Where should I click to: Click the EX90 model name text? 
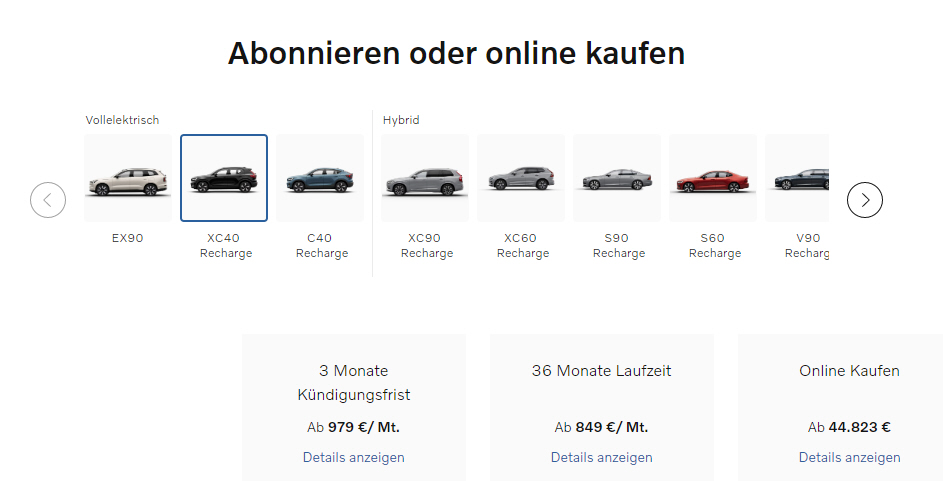[128, 238]
